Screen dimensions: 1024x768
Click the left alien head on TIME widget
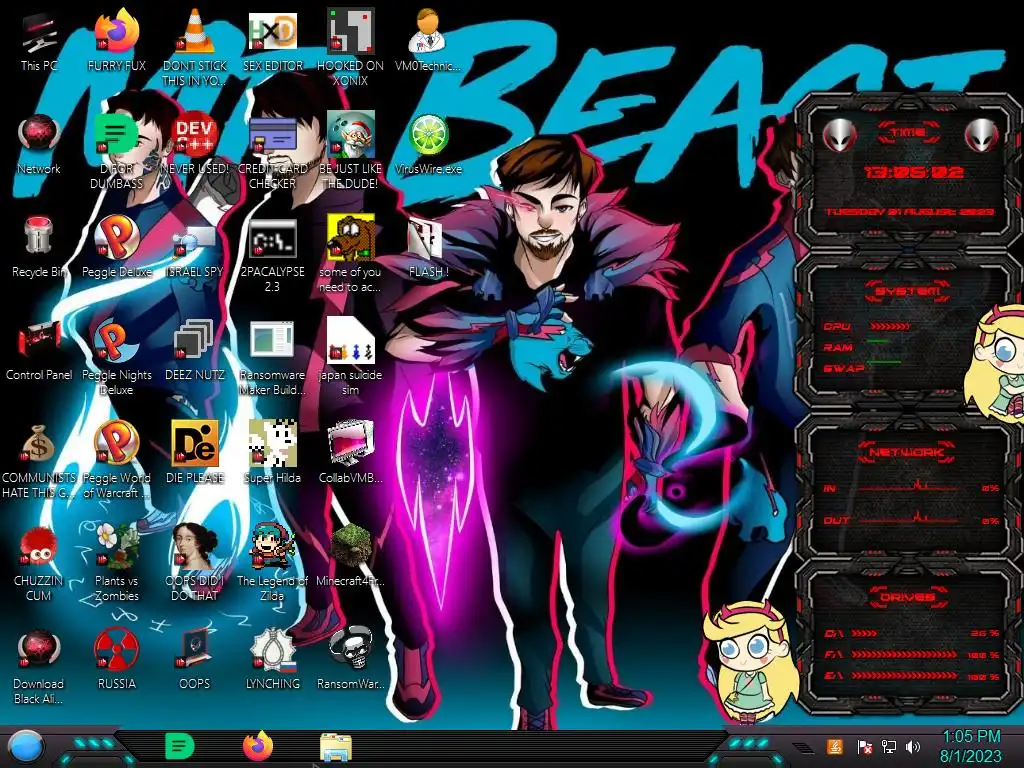point(839,135)
